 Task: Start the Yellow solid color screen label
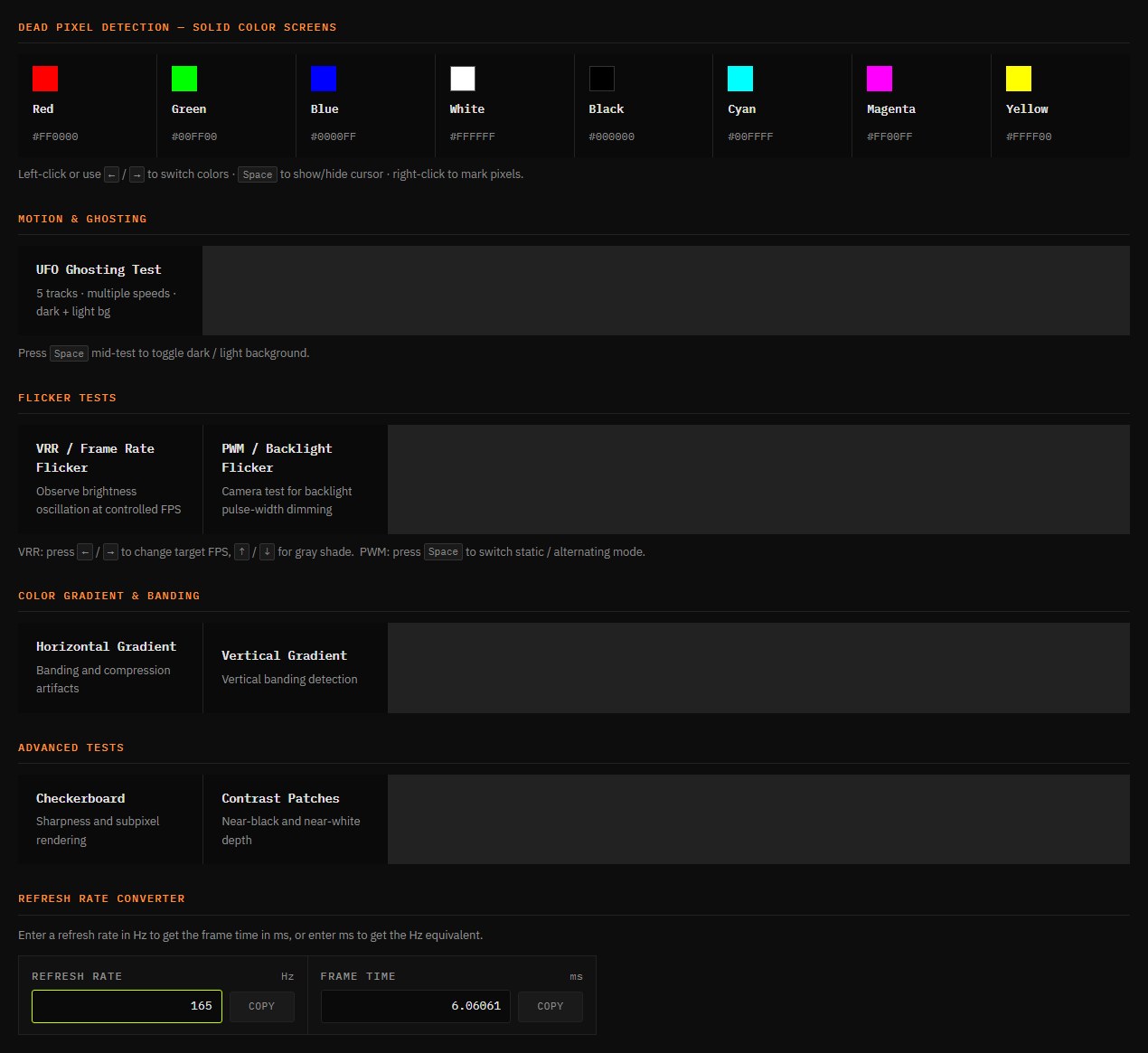1027,109
